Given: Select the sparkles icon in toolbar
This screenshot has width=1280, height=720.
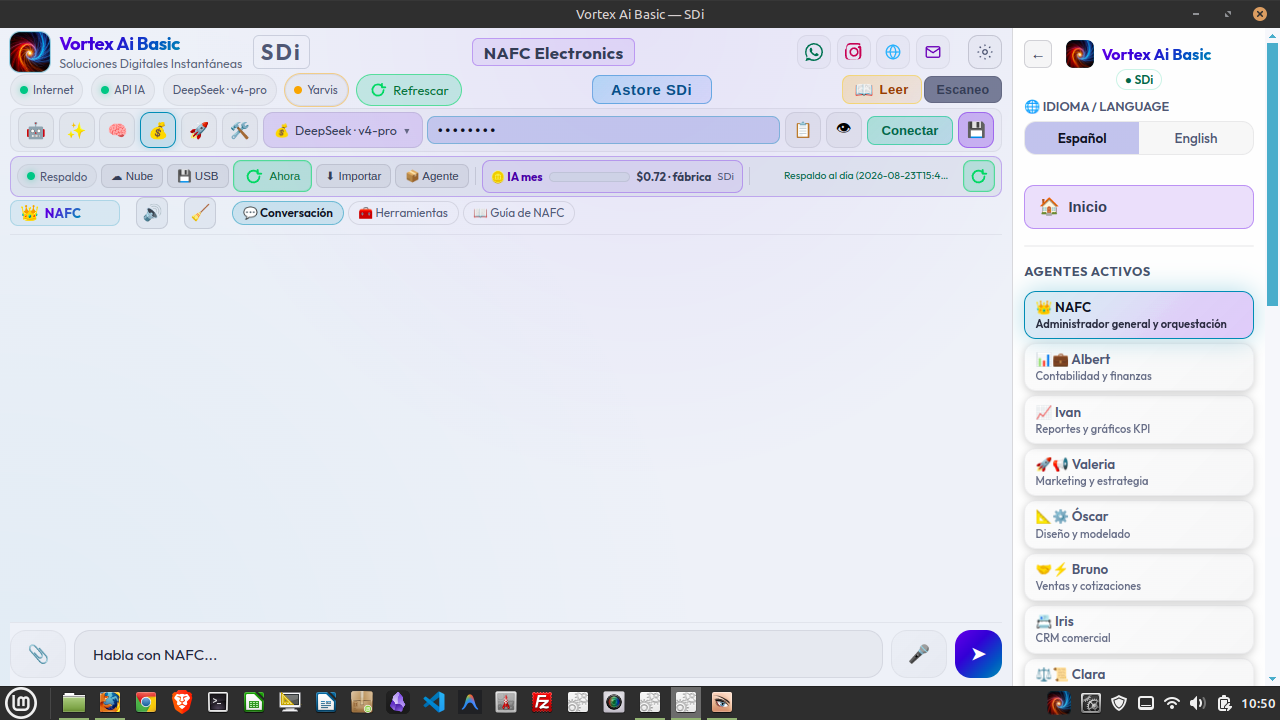Looking at the screenshot, I should pyautogui.click(x=77, y=130).
